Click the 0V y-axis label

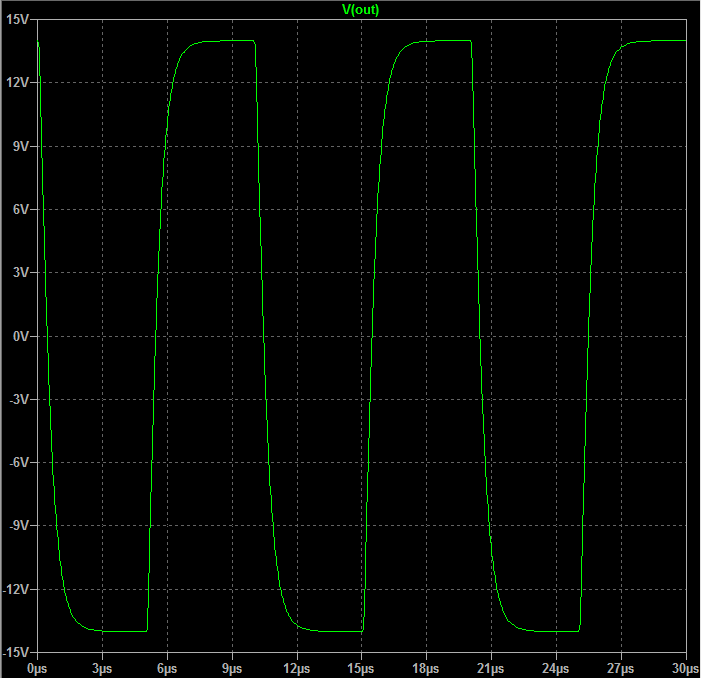21,336
